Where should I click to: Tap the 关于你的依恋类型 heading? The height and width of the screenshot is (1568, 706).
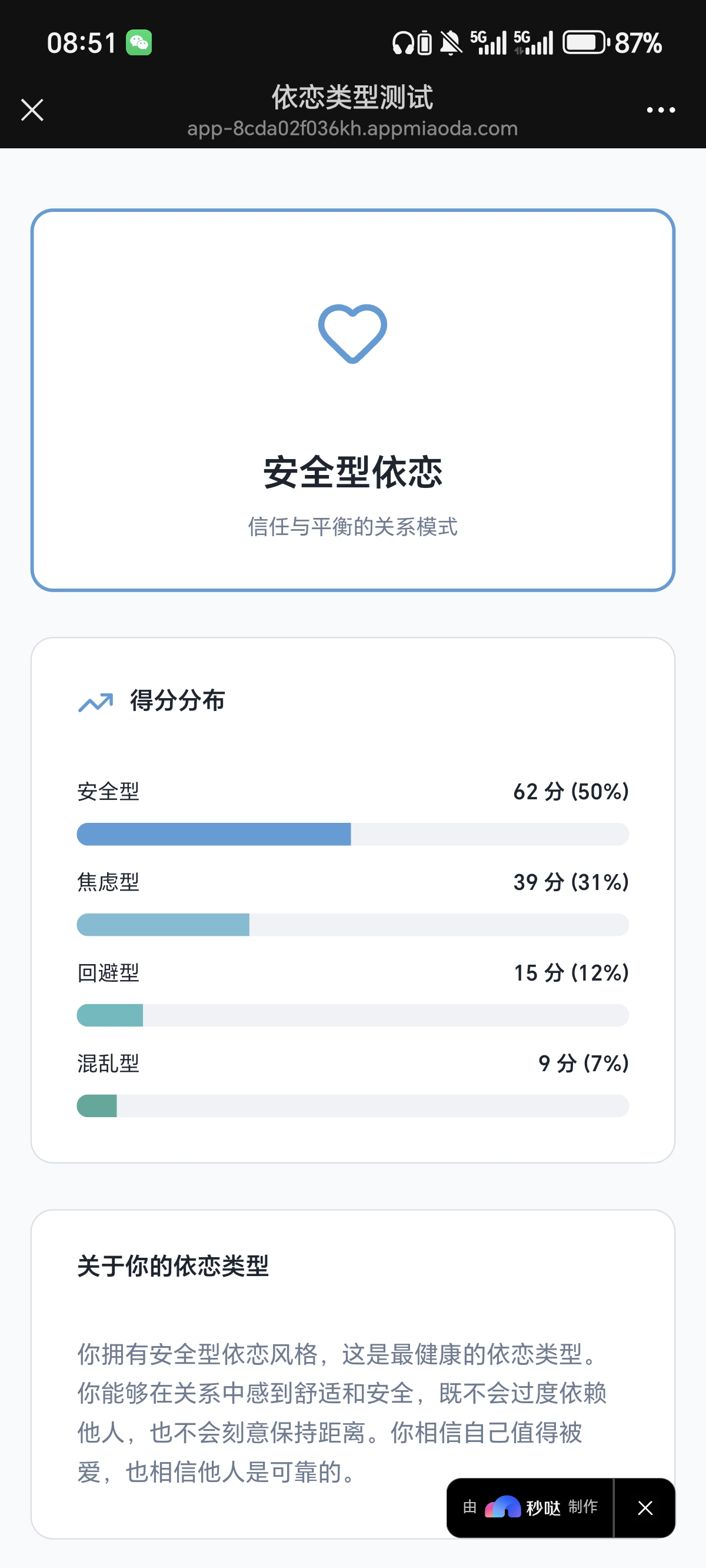pos(173,1267)
